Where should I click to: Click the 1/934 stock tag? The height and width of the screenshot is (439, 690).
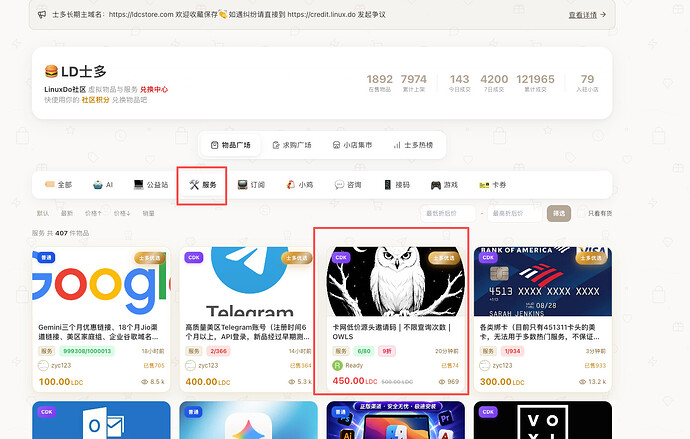tap(512, 351)
